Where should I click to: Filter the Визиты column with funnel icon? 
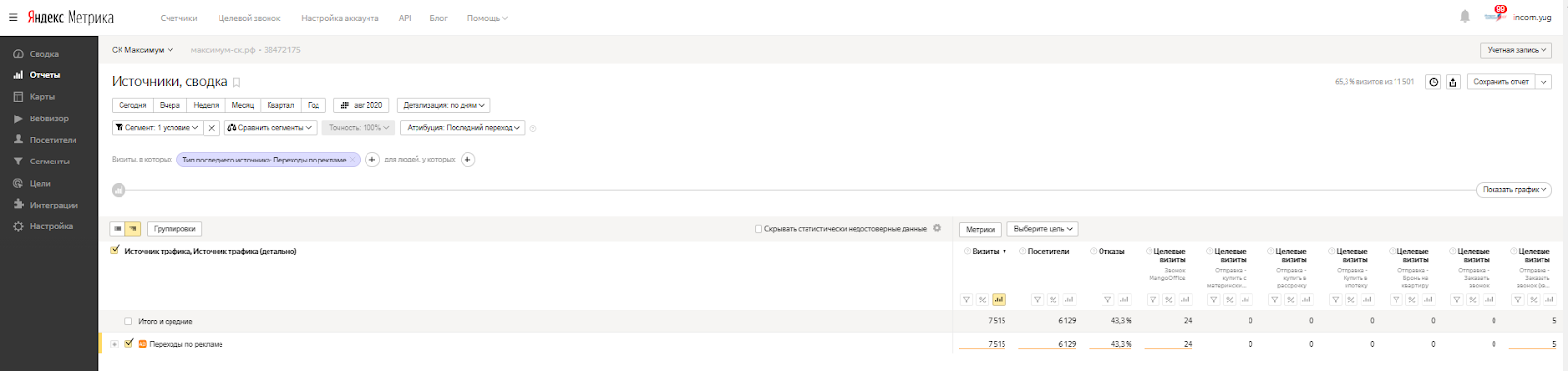(x=966, y=300)
